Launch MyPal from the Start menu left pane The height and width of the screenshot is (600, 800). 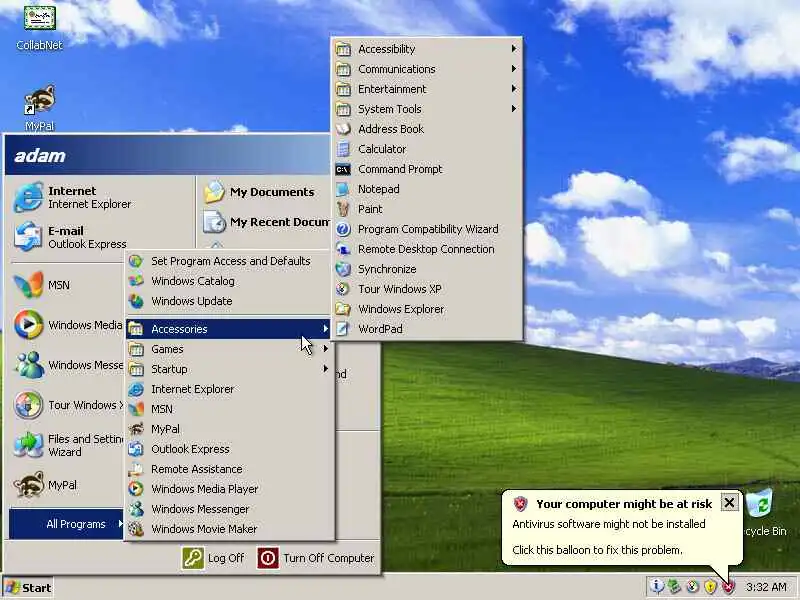pyautogui.click(x=66, y=485)
